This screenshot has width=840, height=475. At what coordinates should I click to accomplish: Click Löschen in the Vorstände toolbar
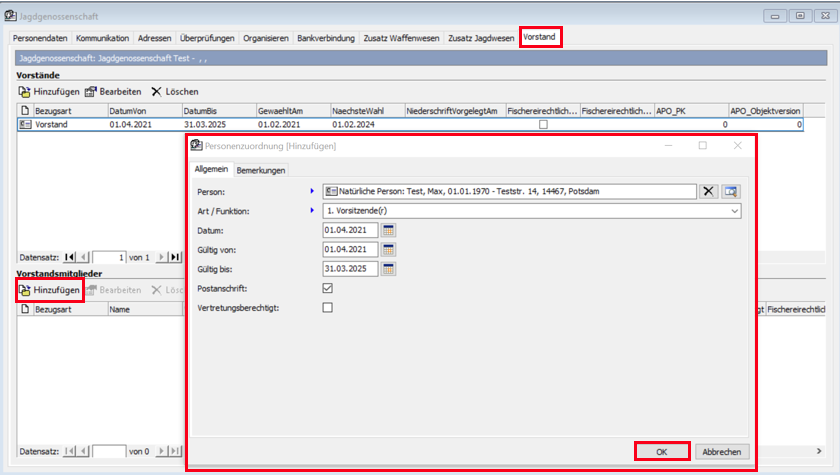[175, 91]
